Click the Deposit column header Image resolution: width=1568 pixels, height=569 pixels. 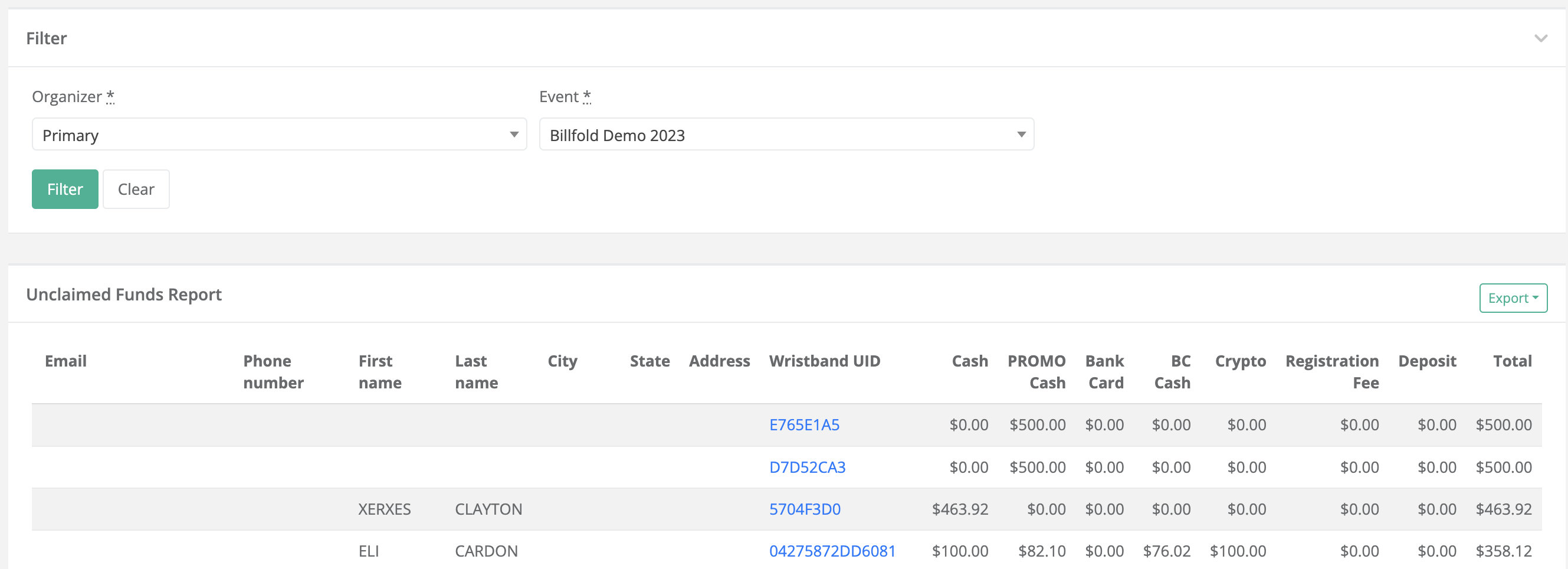point(1427,362)
